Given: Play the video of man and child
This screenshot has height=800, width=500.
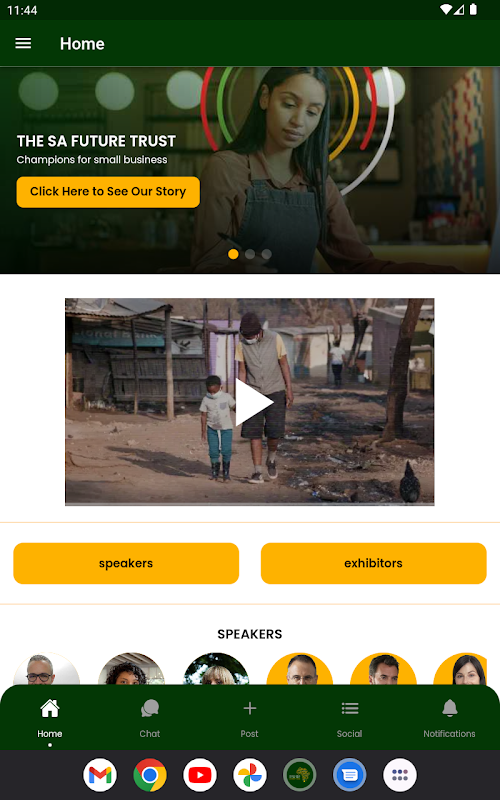Looking at the screenshot, I should (254, 402).
